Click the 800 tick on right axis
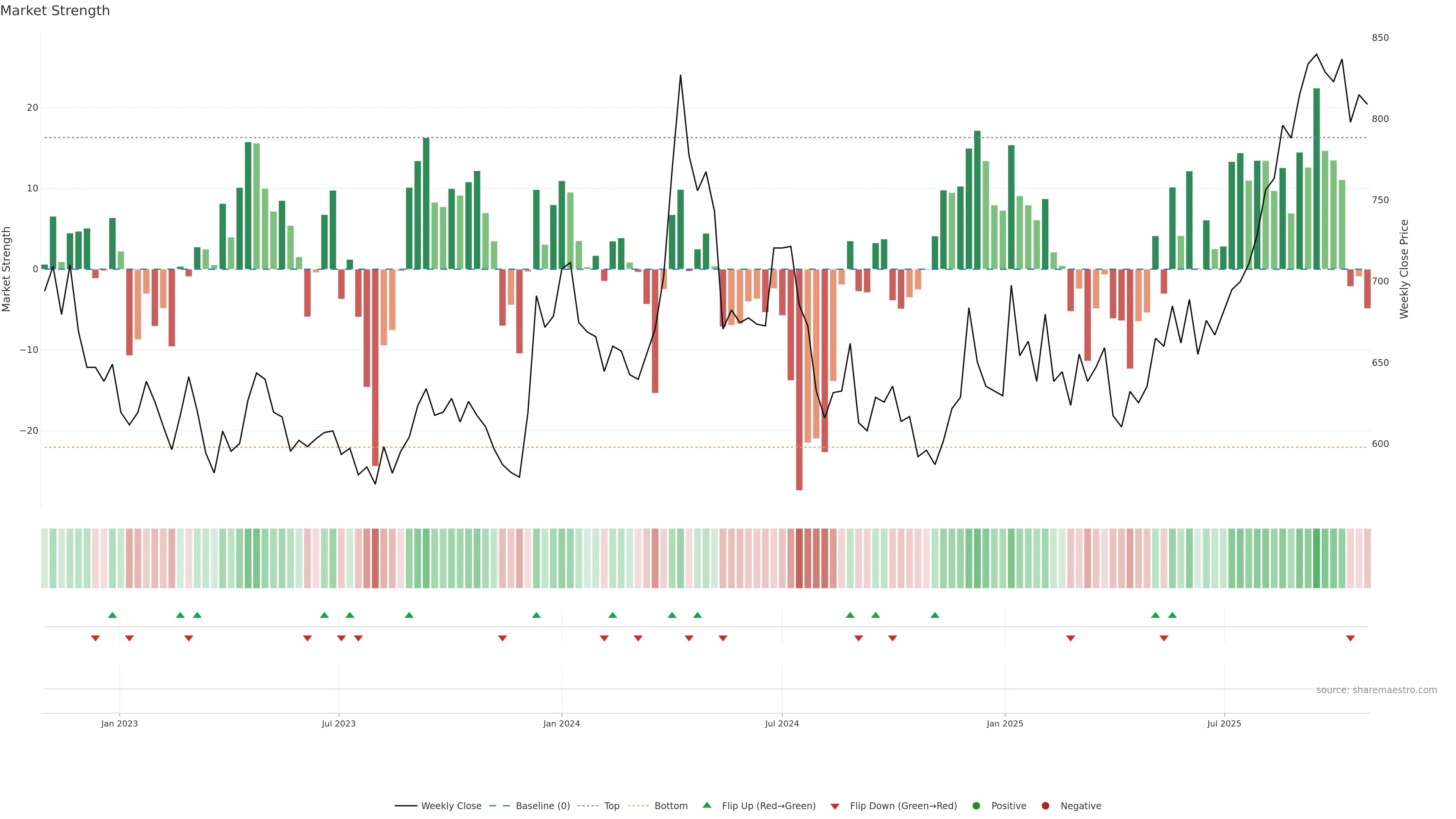Screen dimensions: 1456x819 [1380, 119]
